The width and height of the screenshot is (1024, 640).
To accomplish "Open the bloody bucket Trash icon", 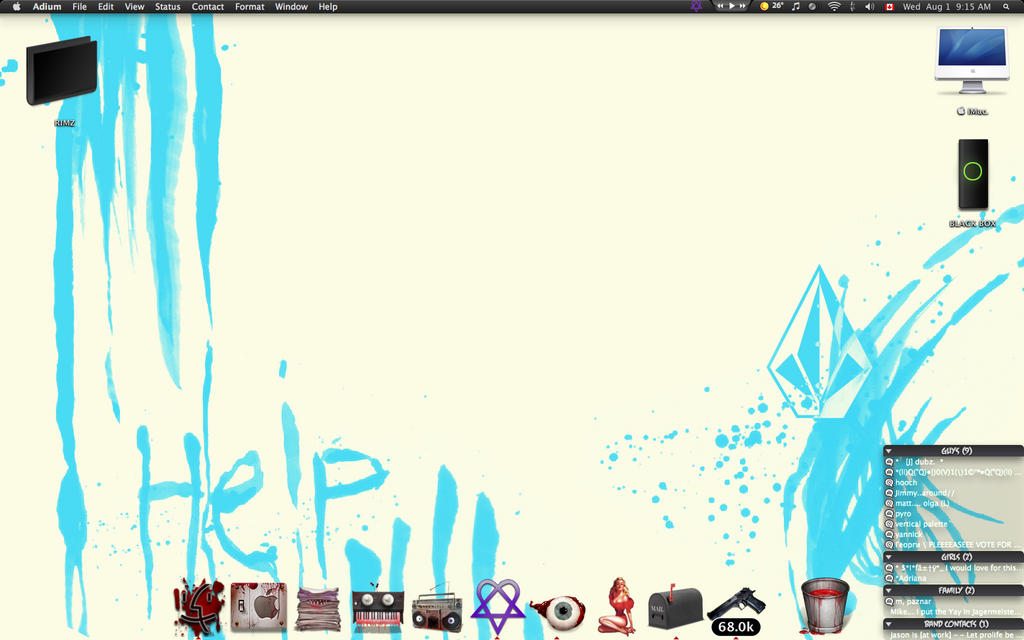I will (x=825, y=605).
